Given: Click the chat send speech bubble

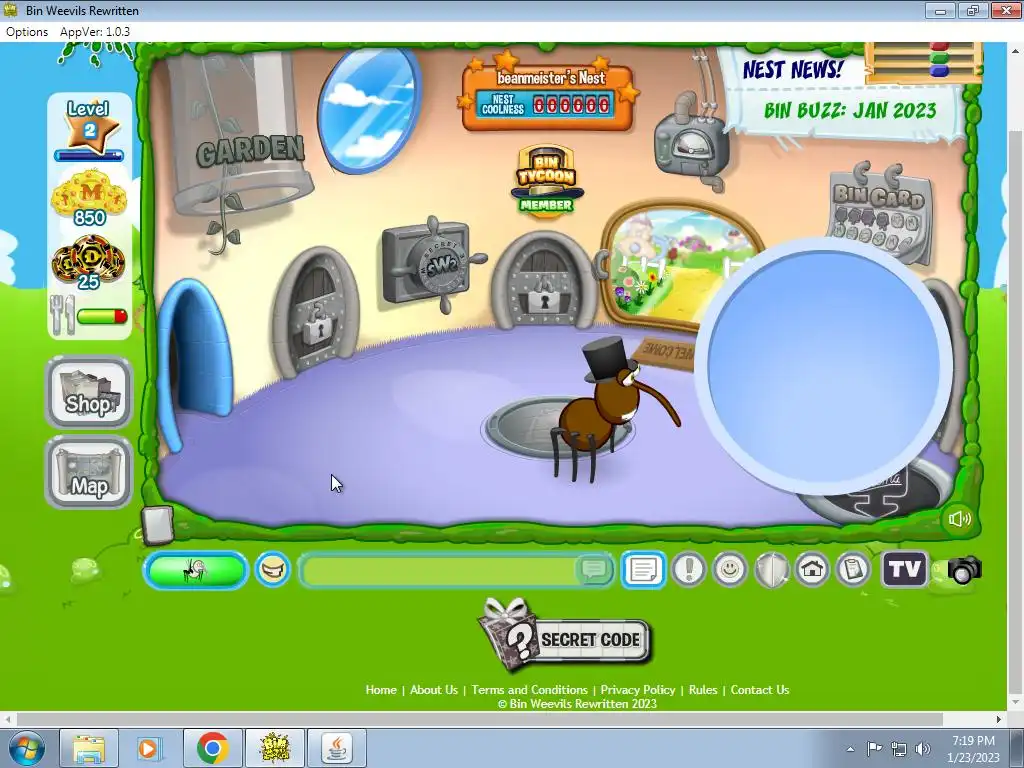Looking at the screenshot, I should [x=594, y=569].
